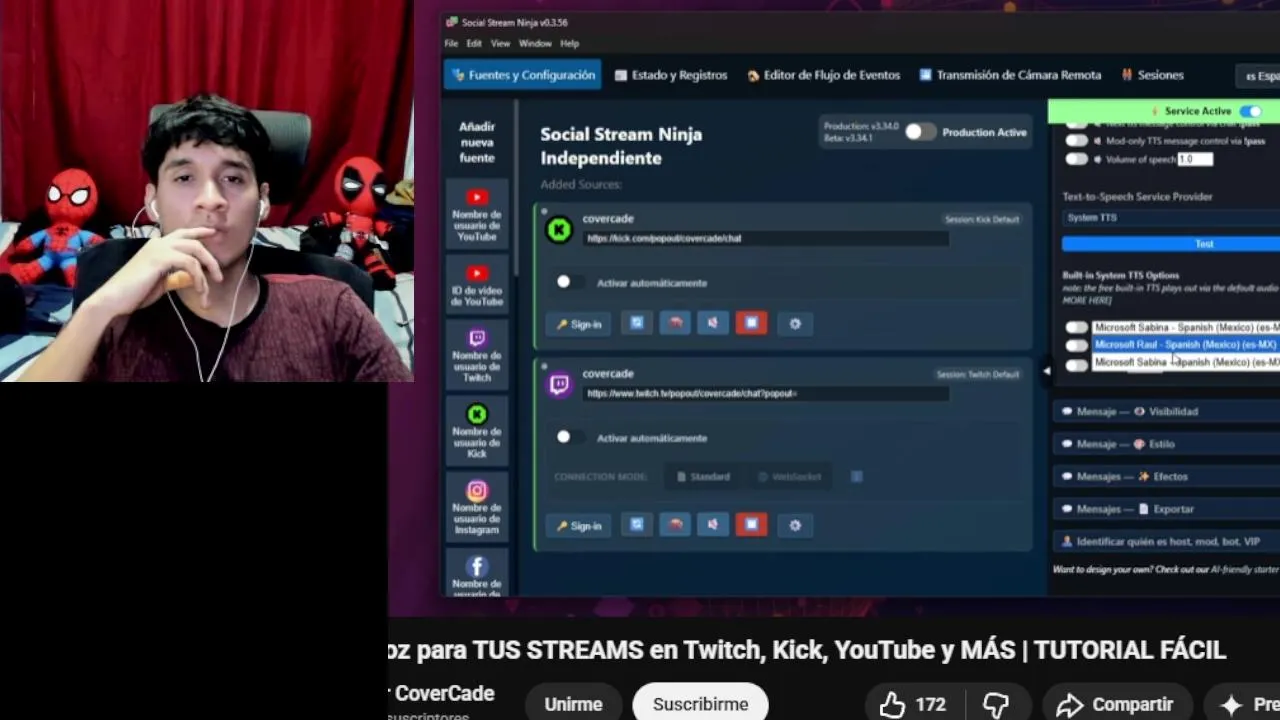Expand the Mensajes — Efectos section
This screenshot has width=1280, height=720.
(x=1166, y=476)
